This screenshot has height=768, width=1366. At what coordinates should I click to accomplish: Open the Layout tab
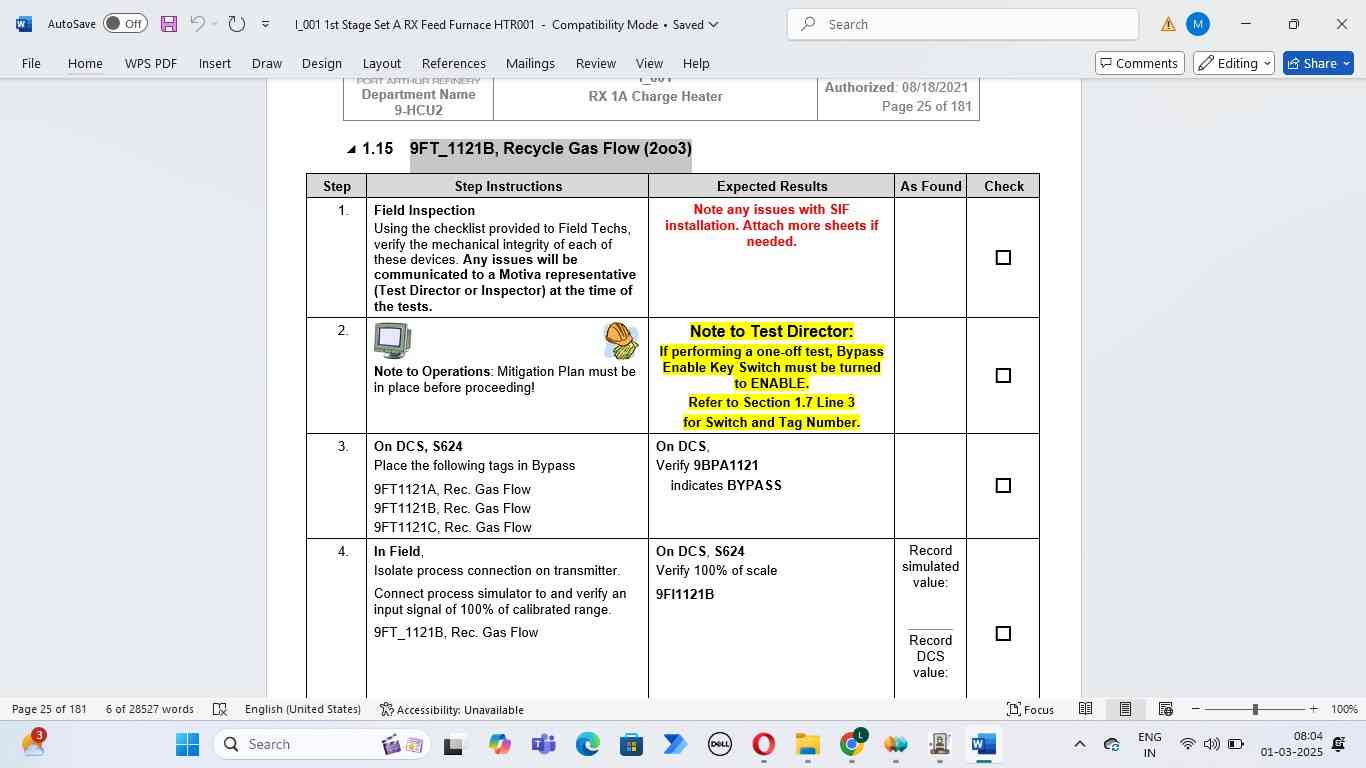(x=382, y=63)
